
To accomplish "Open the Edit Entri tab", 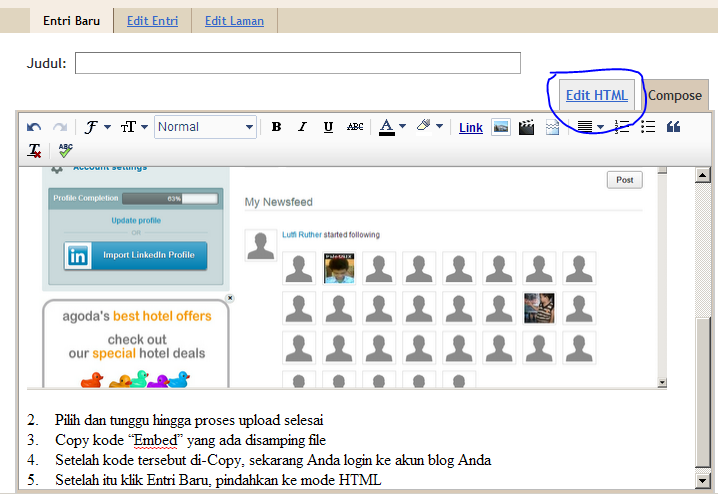I will pos(152,21).
